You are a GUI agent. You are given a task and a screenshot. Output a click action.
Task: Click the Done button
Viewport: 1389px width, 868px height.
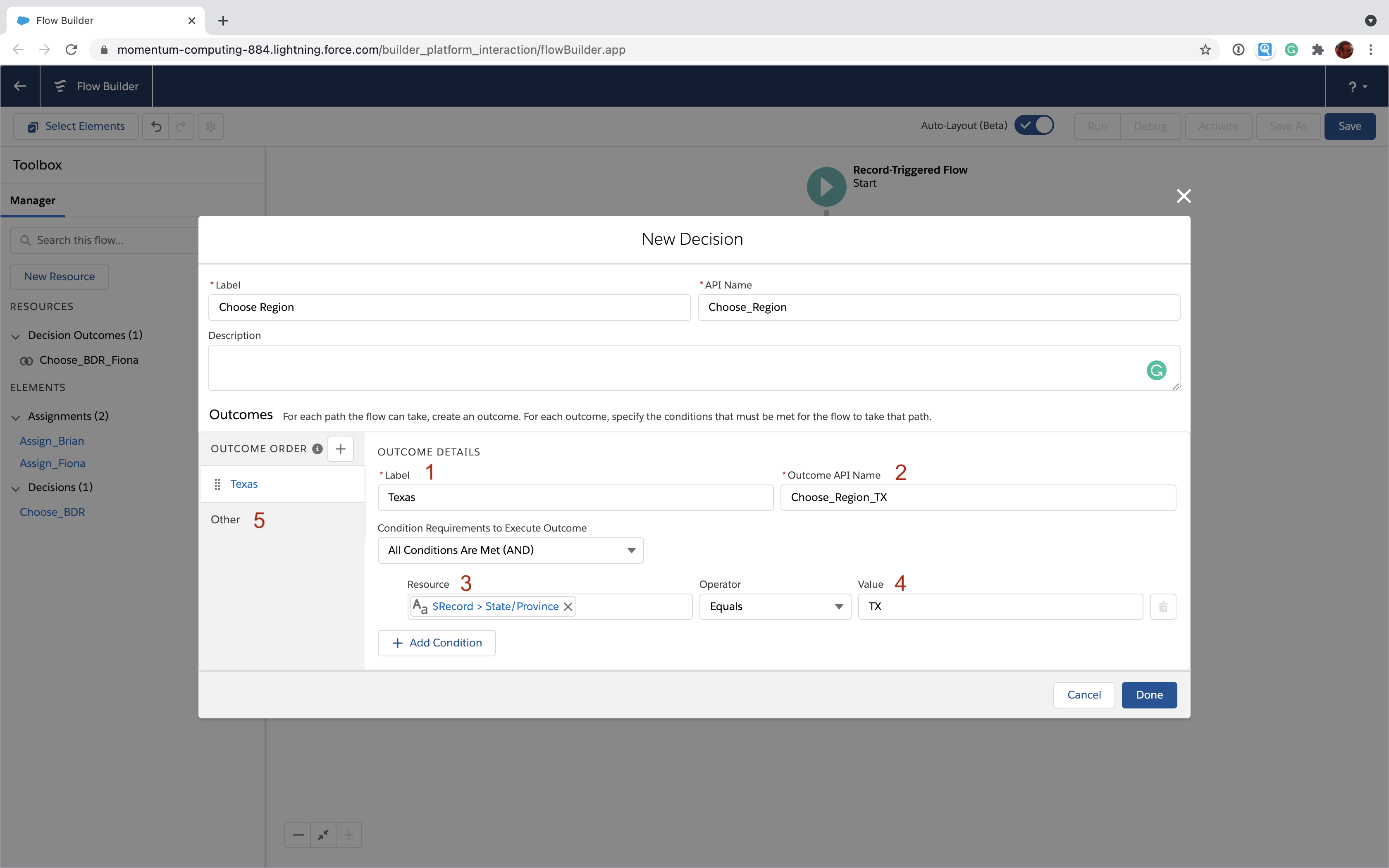click(x=1149, y=695)
